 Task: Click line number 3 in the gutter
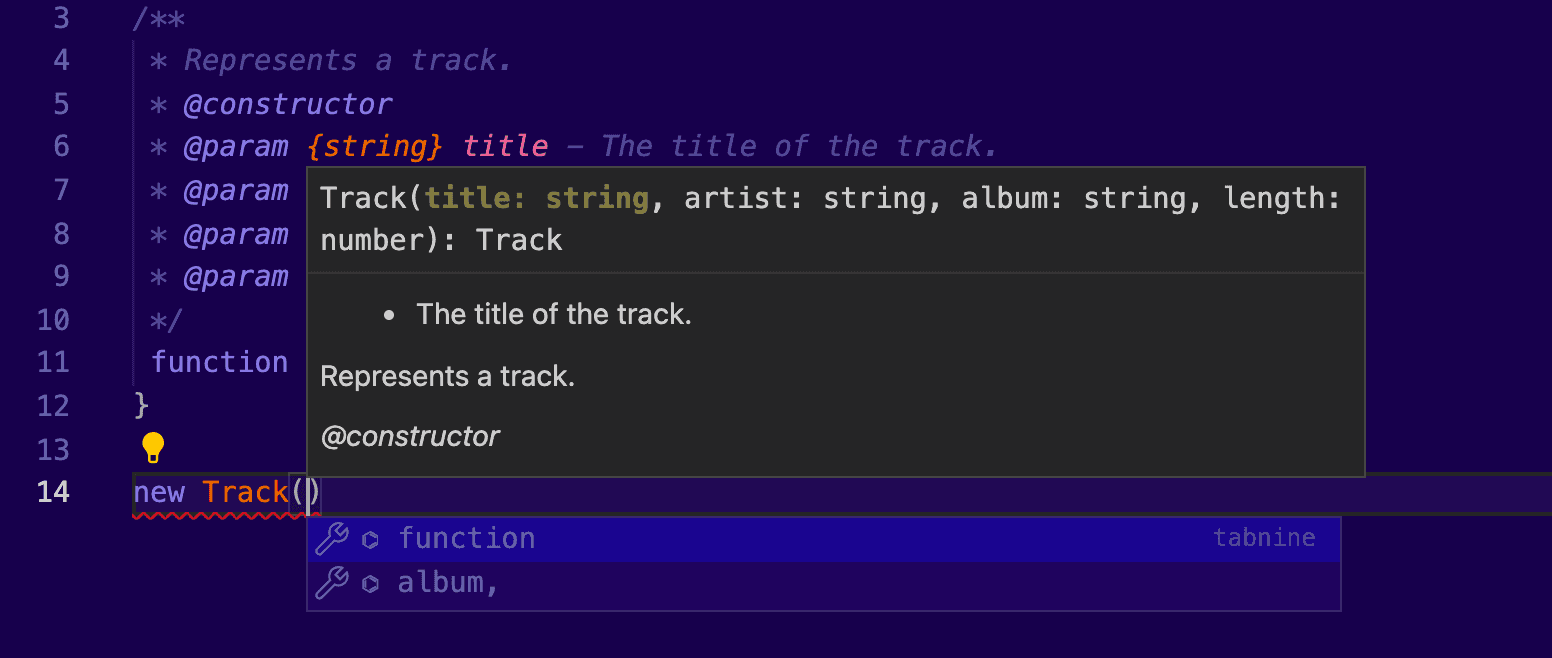(61, 18)
